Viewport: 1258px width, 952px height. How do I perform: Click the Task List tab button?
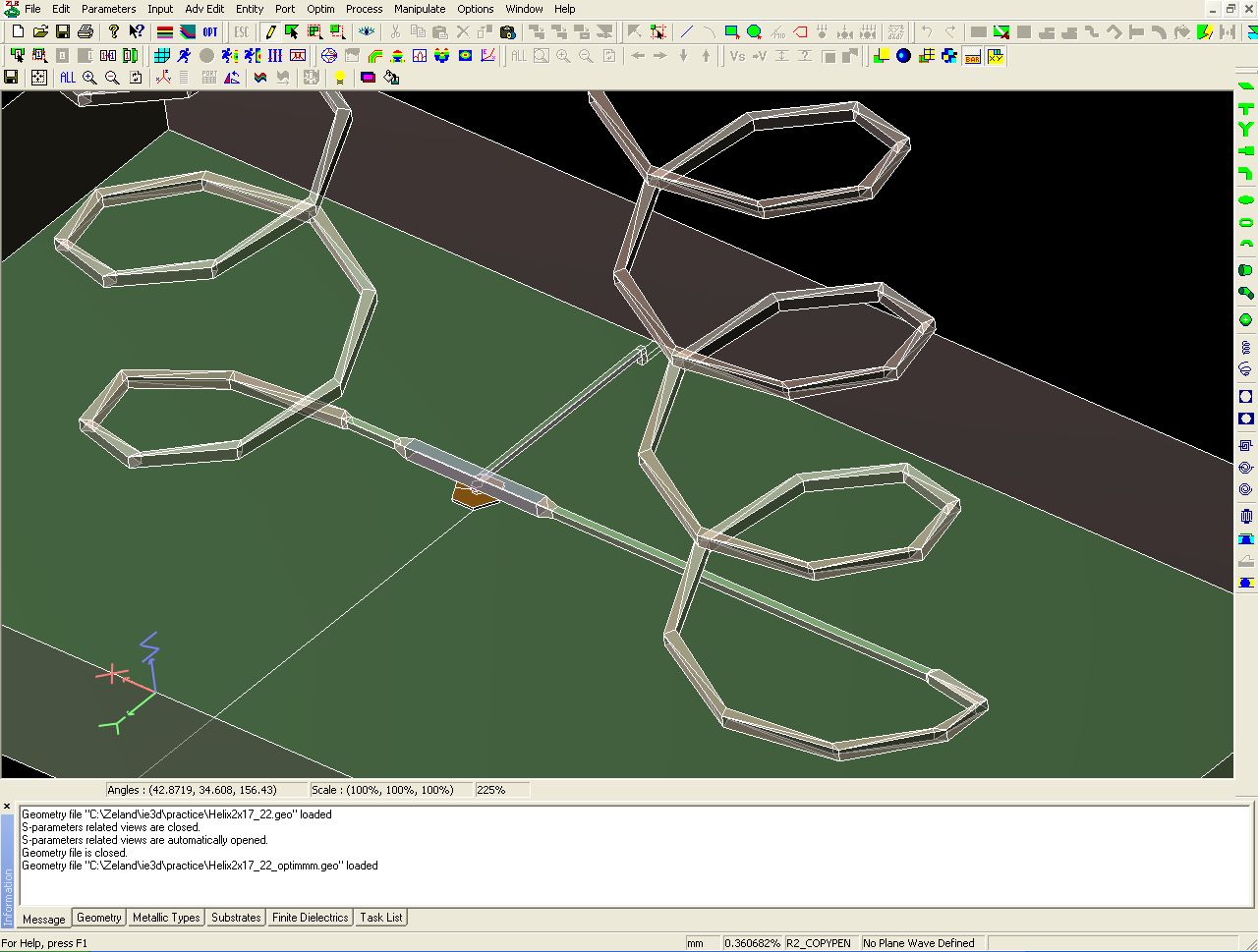(380, 918)
